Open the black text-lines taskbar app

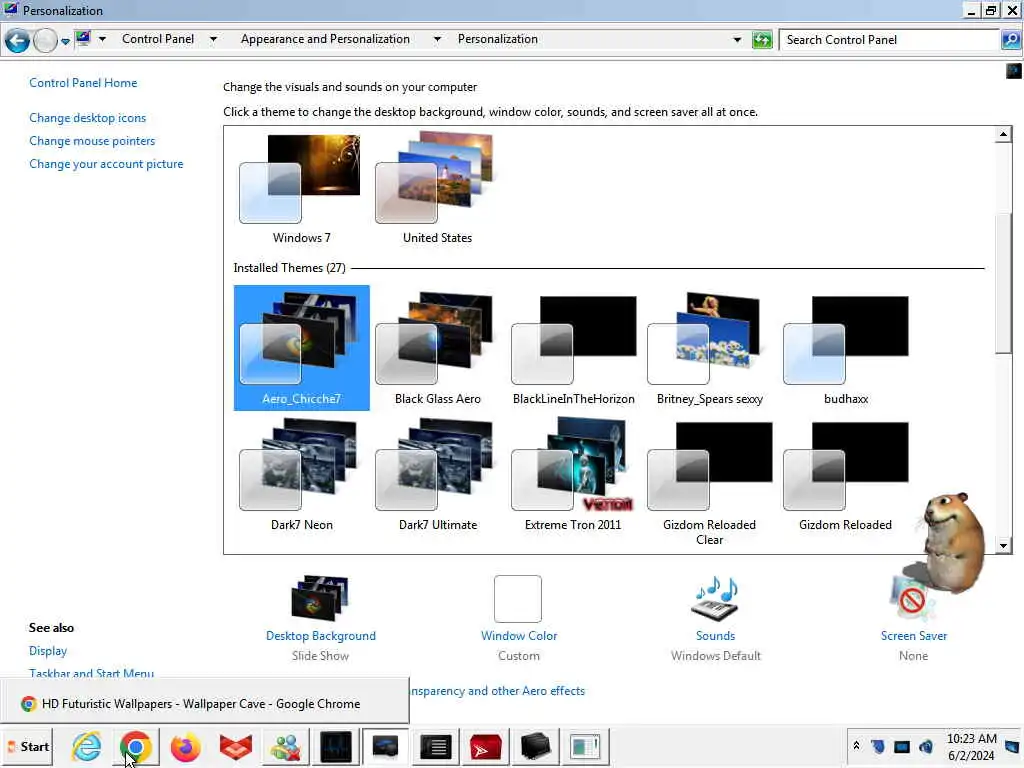point(436,746)
